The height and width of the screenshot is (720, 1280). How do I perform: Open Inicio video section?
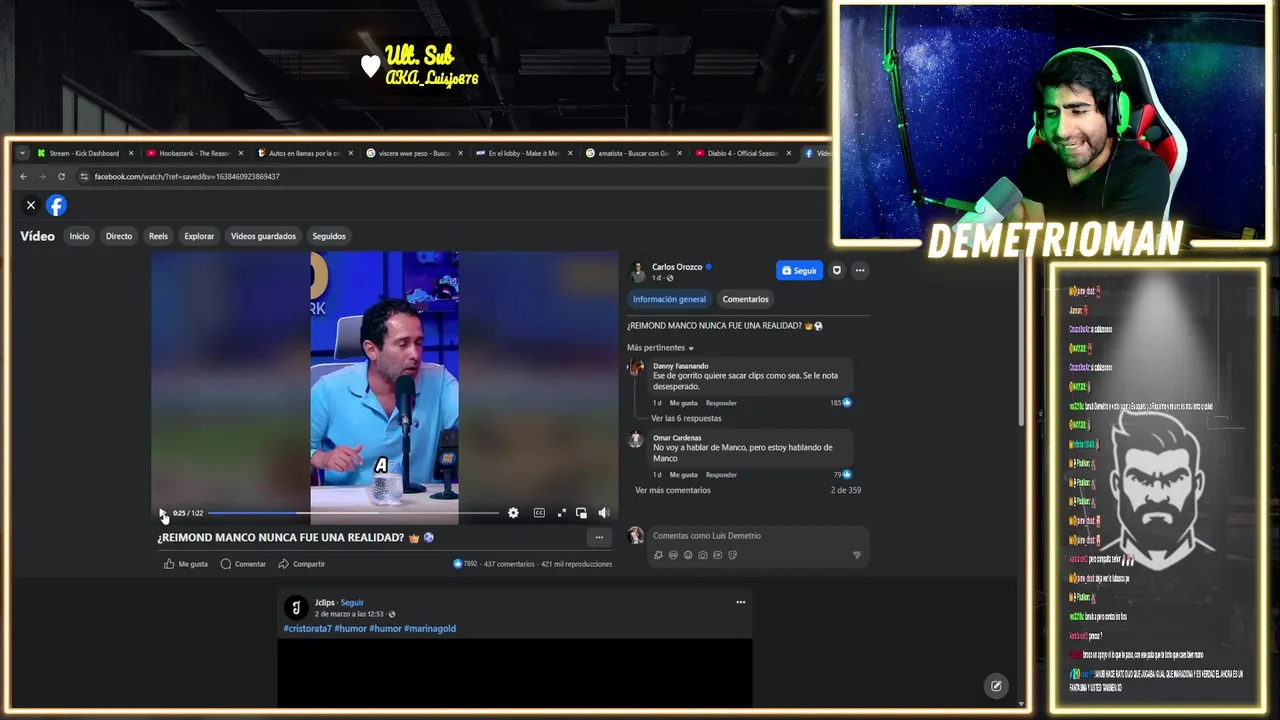tap(79, 236)
